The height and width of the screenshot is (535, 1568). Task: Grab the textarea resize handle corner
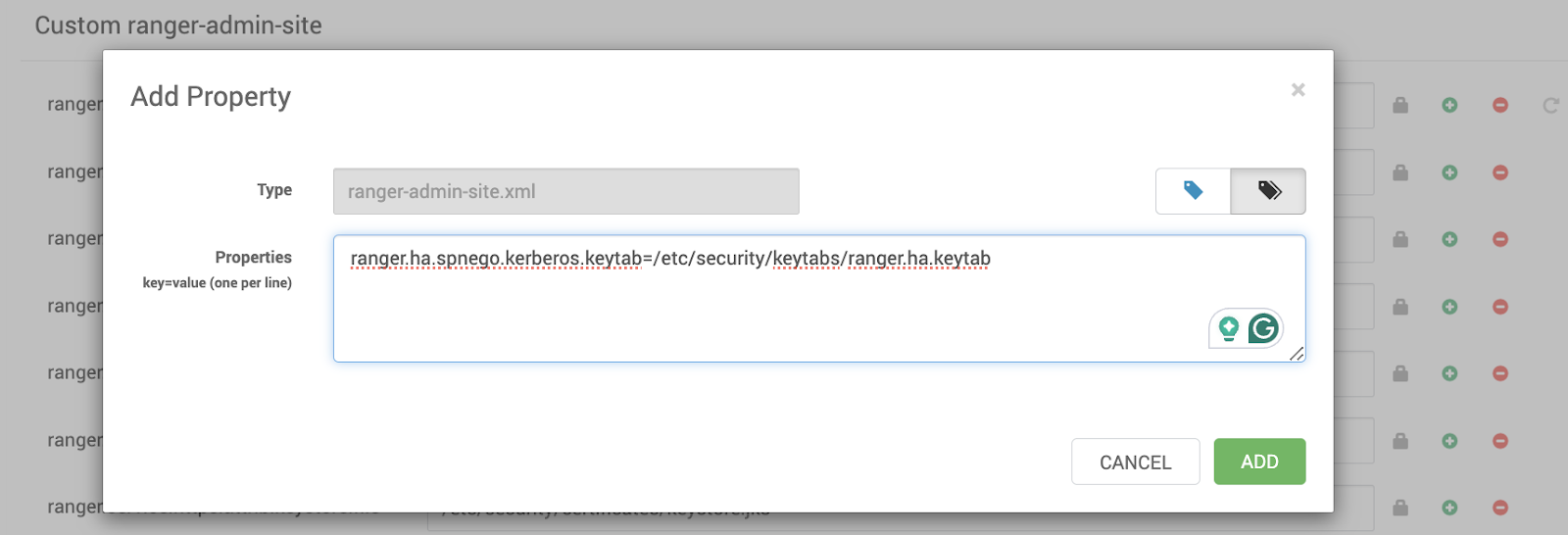1297,354
